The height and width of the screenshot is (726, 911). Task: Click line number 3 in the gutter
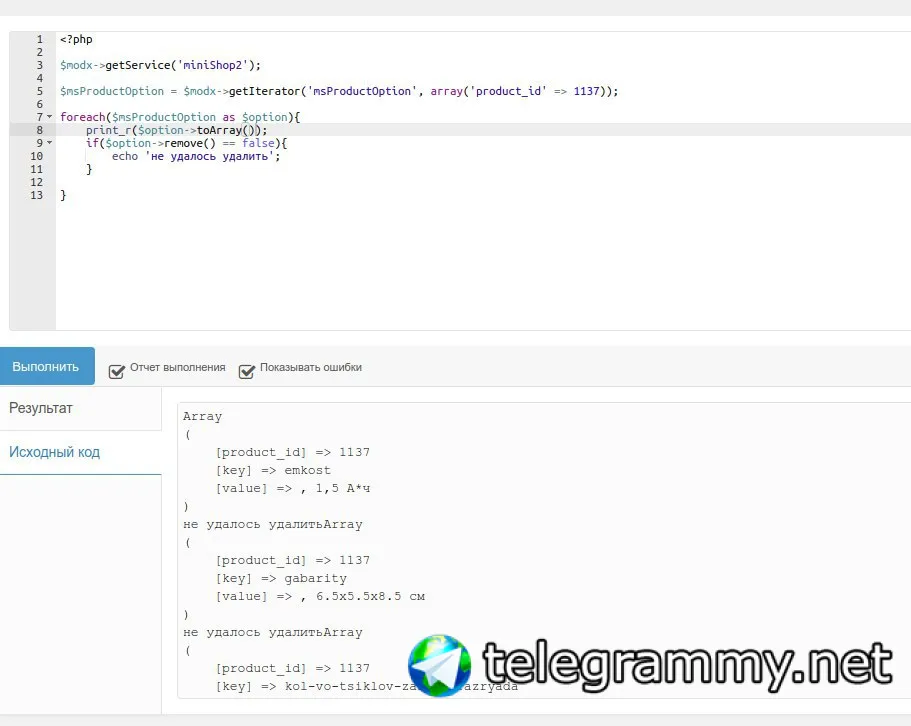[x=40, y=65]
